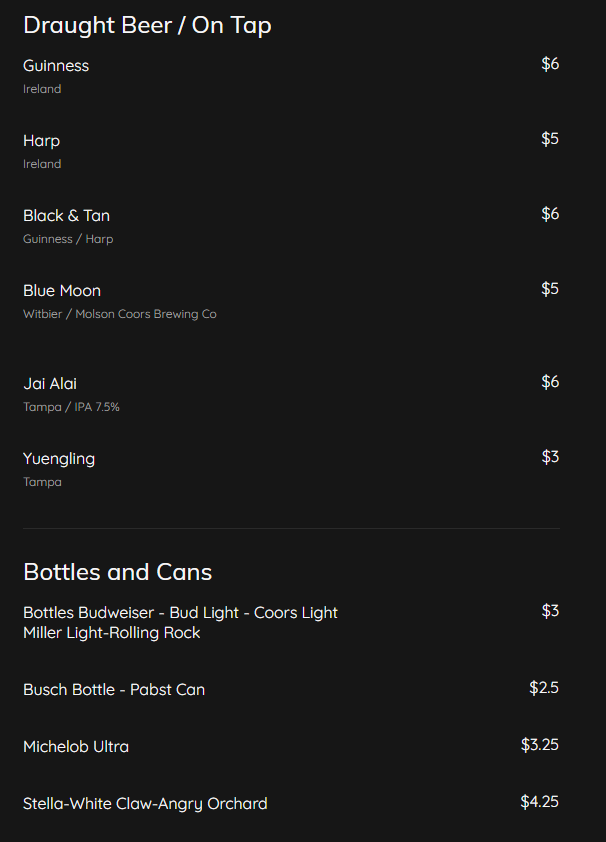606x842 pixels.
Task: Select the Michelob Ultra item
Action: pyautogui.click(x=76, y=747)
